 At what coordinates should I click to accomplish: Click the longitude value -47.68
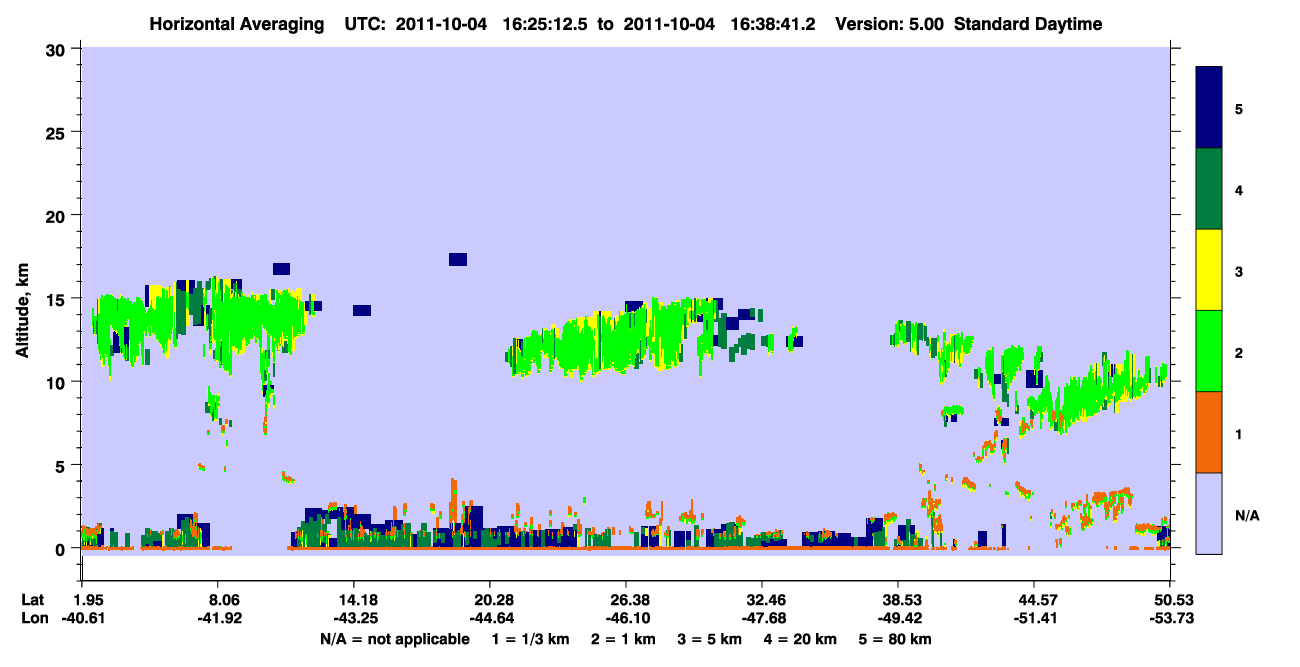[762, 618]
